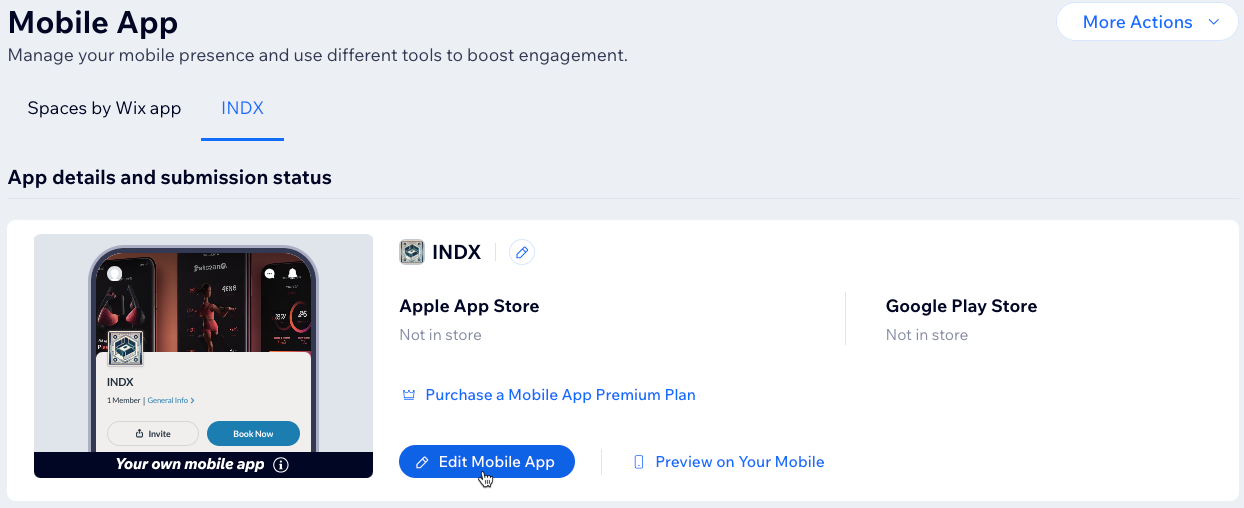
Task: Tap the profile avatar in phone preview
Action: point(115,274)
